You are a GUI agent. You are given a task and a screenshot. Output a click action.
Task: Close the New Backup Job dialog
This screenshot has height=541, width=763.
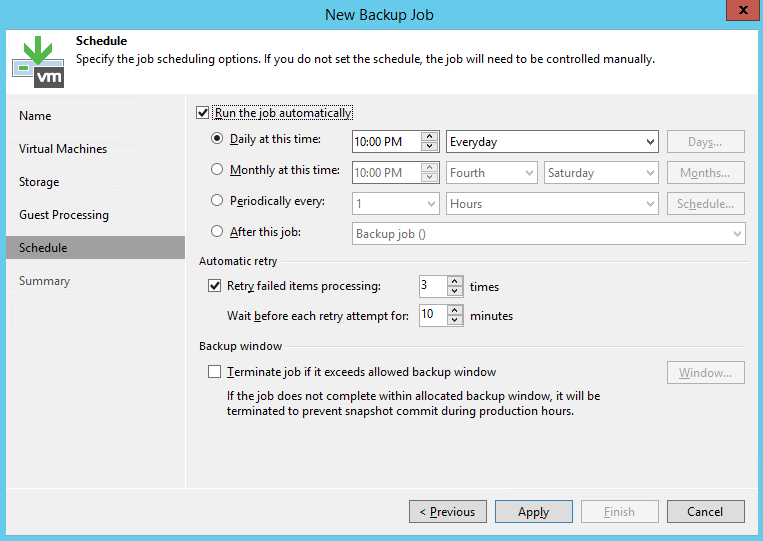pyautogui.click(x=739, y=14)
